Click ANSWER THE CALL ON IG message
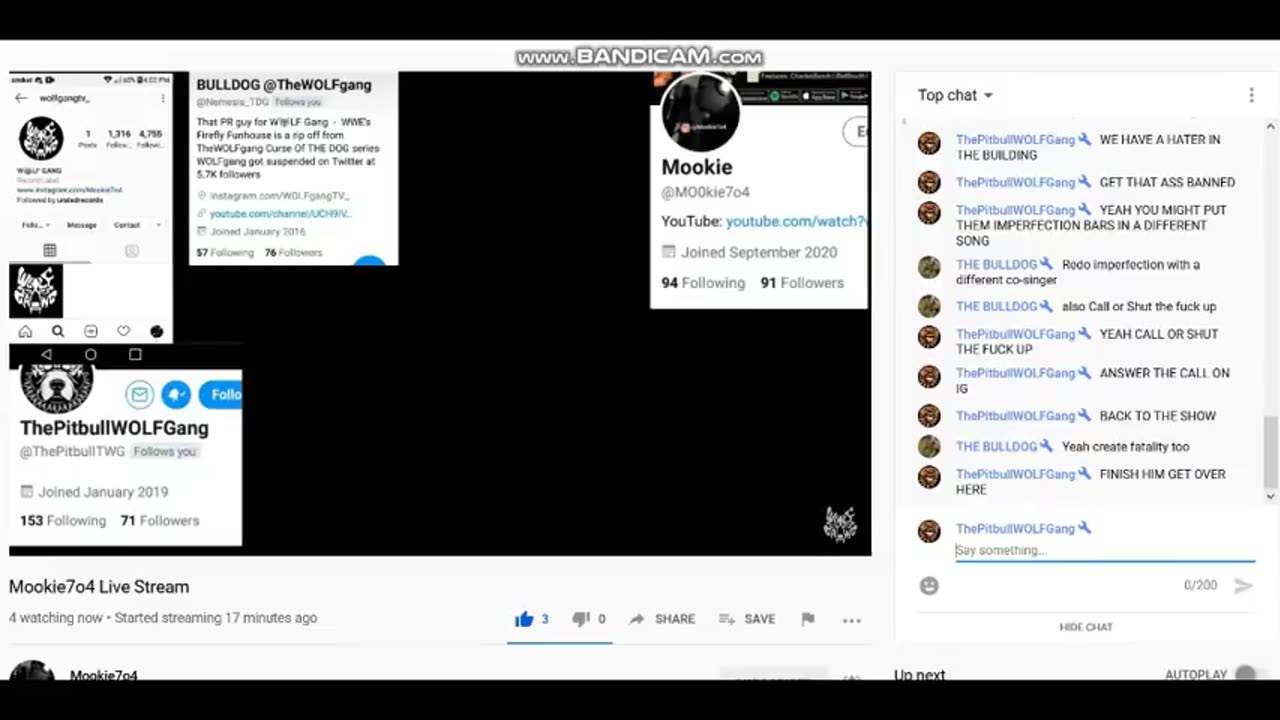1280x720 pixels. (1093, 381)
